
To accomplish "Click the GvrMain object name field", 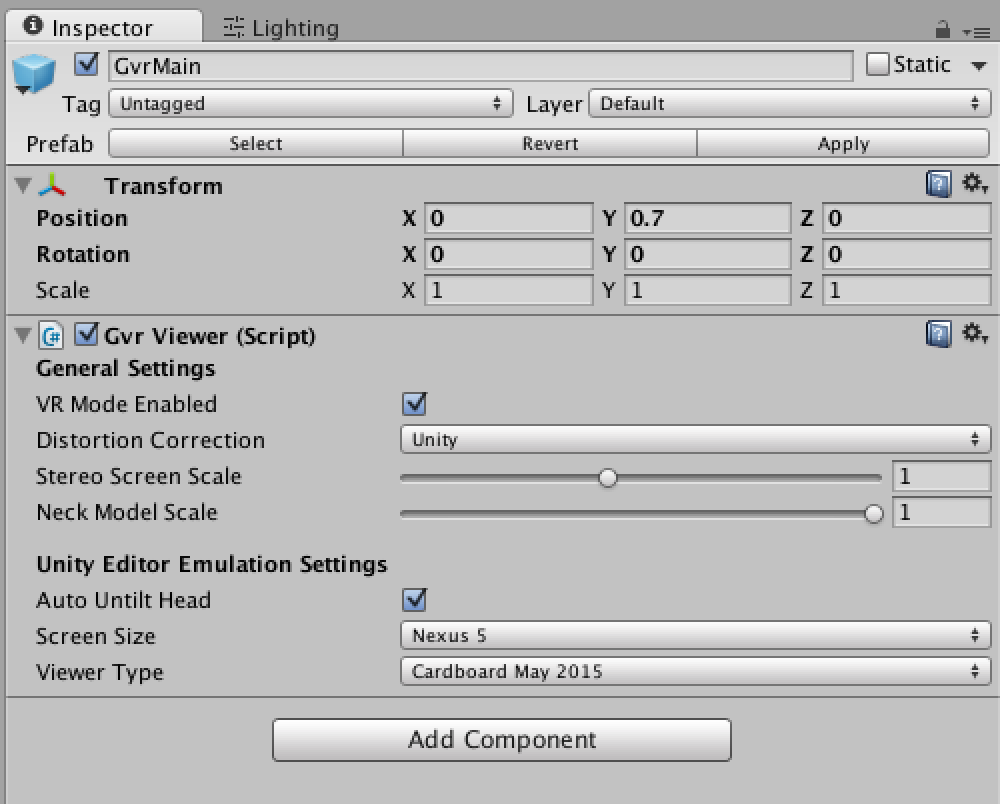I will pyautogui.click(x=480, y=66).
